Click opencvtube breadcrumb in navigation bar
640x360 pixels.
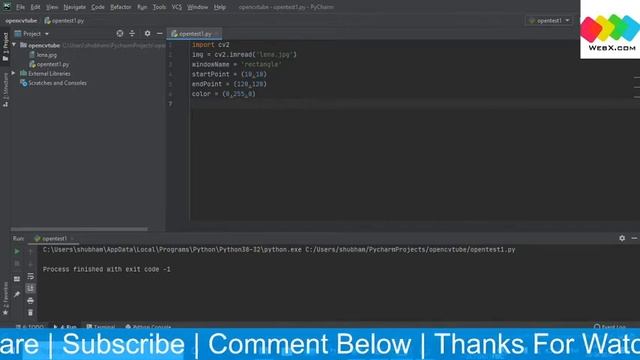[21, 20]
